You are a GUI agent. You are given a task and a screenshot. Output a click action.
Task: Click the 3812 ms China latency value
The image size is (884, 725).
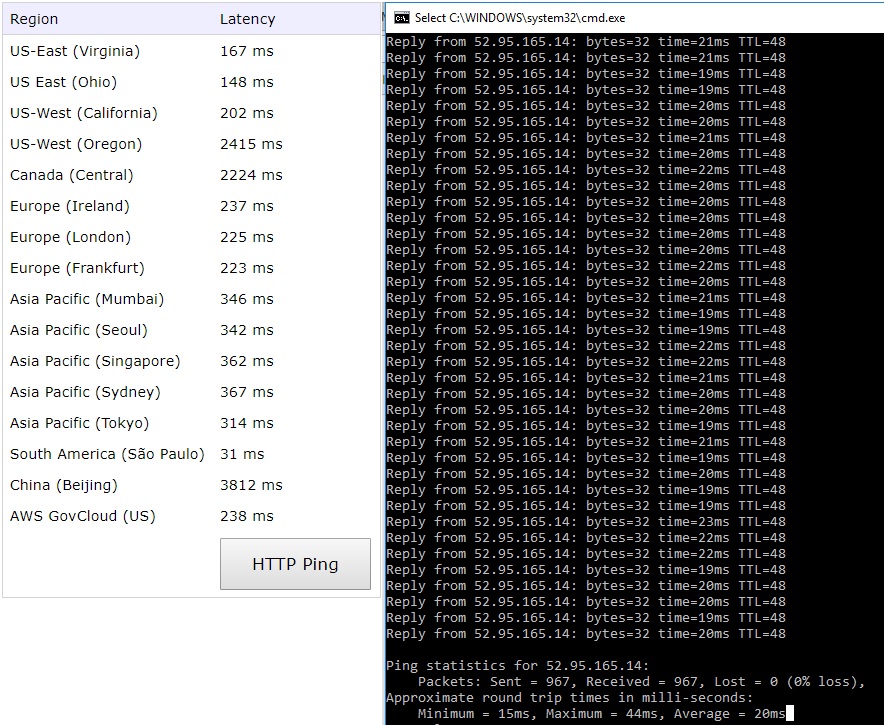point(251,485)
